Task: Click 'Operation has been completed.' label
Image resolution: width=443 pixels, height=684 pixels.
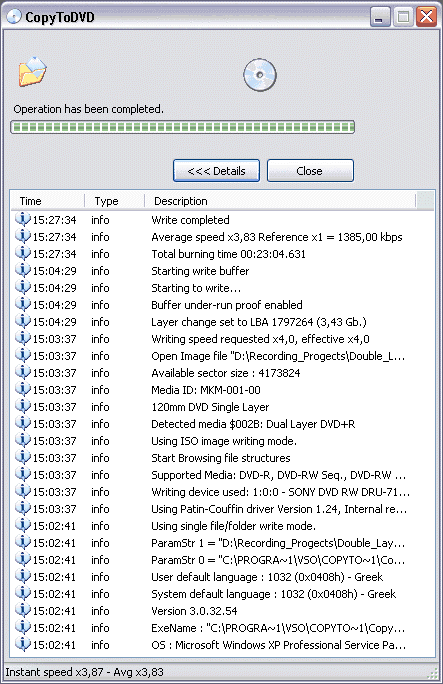Action: 89,109
